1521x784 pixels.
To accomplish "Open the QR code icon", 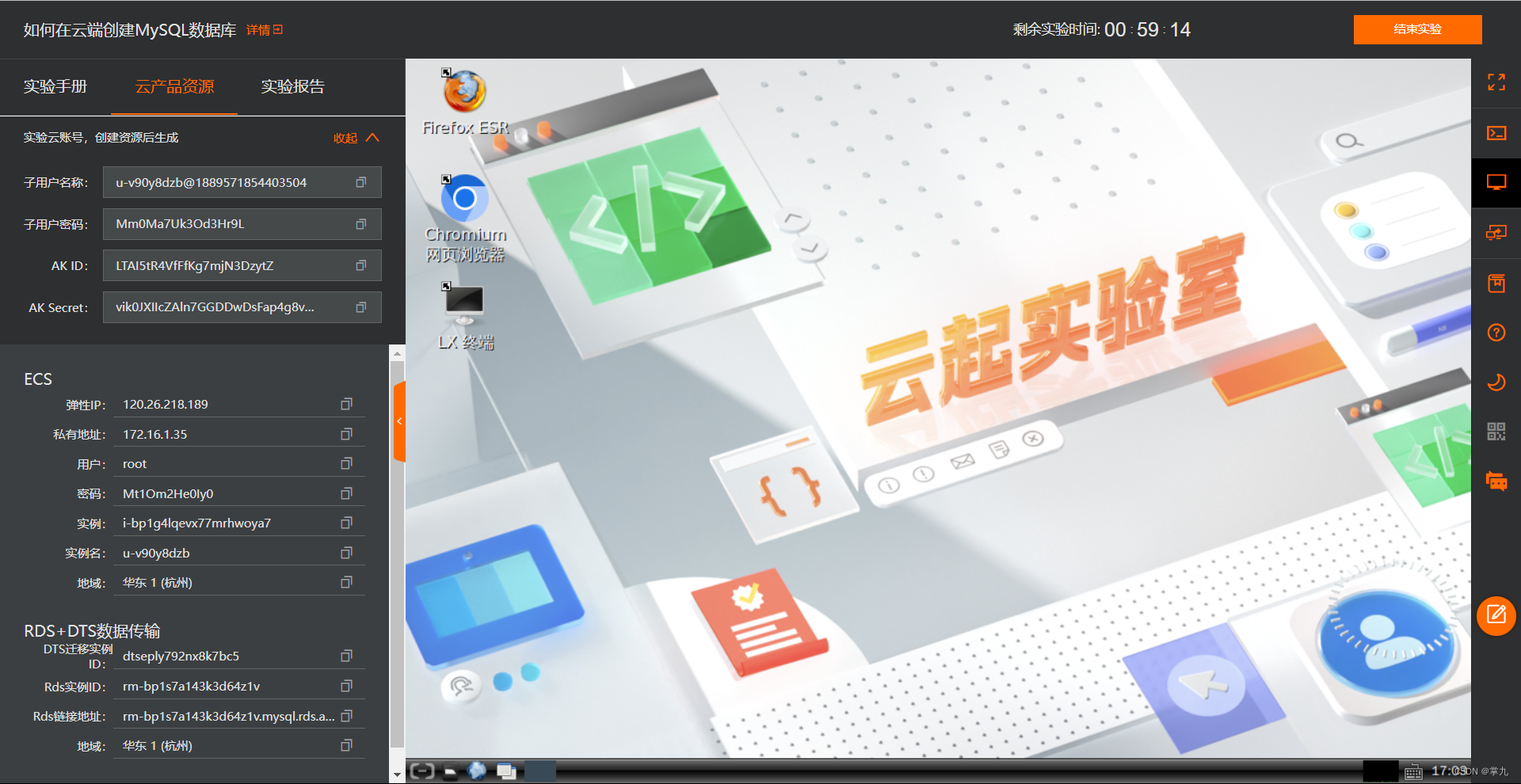I will click(x=1496, y=432).
